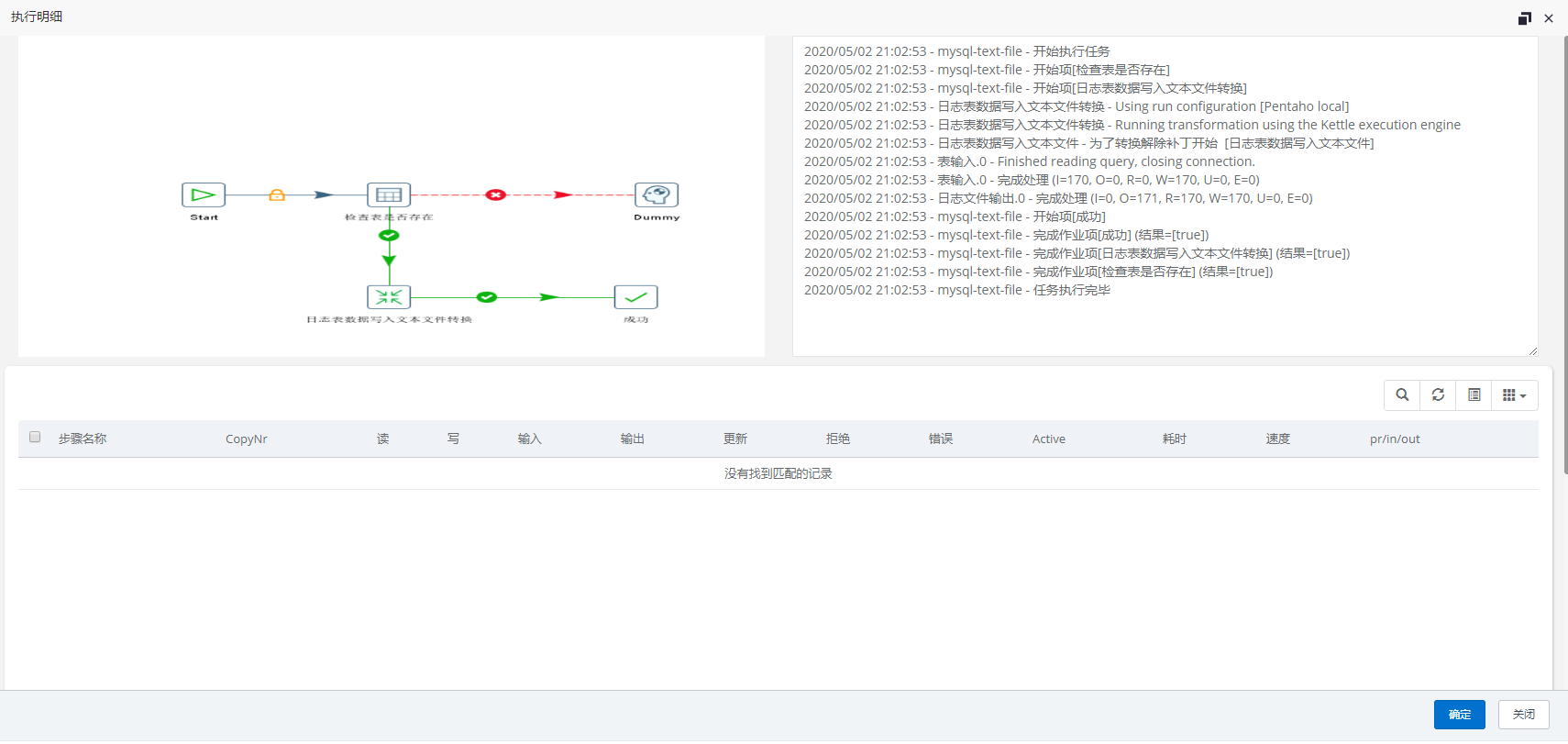Viewport: 1568px width, 744px height.
Task: Click the Active column header
Action: point(1048,439)
